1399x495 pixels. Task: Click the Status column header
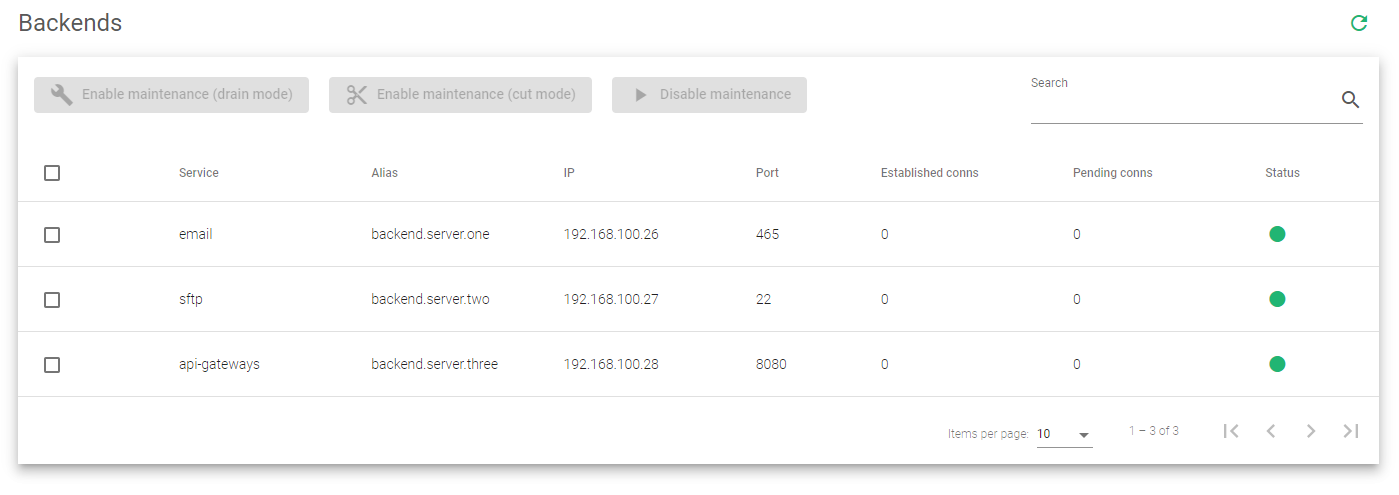[x=1282, y=173]
